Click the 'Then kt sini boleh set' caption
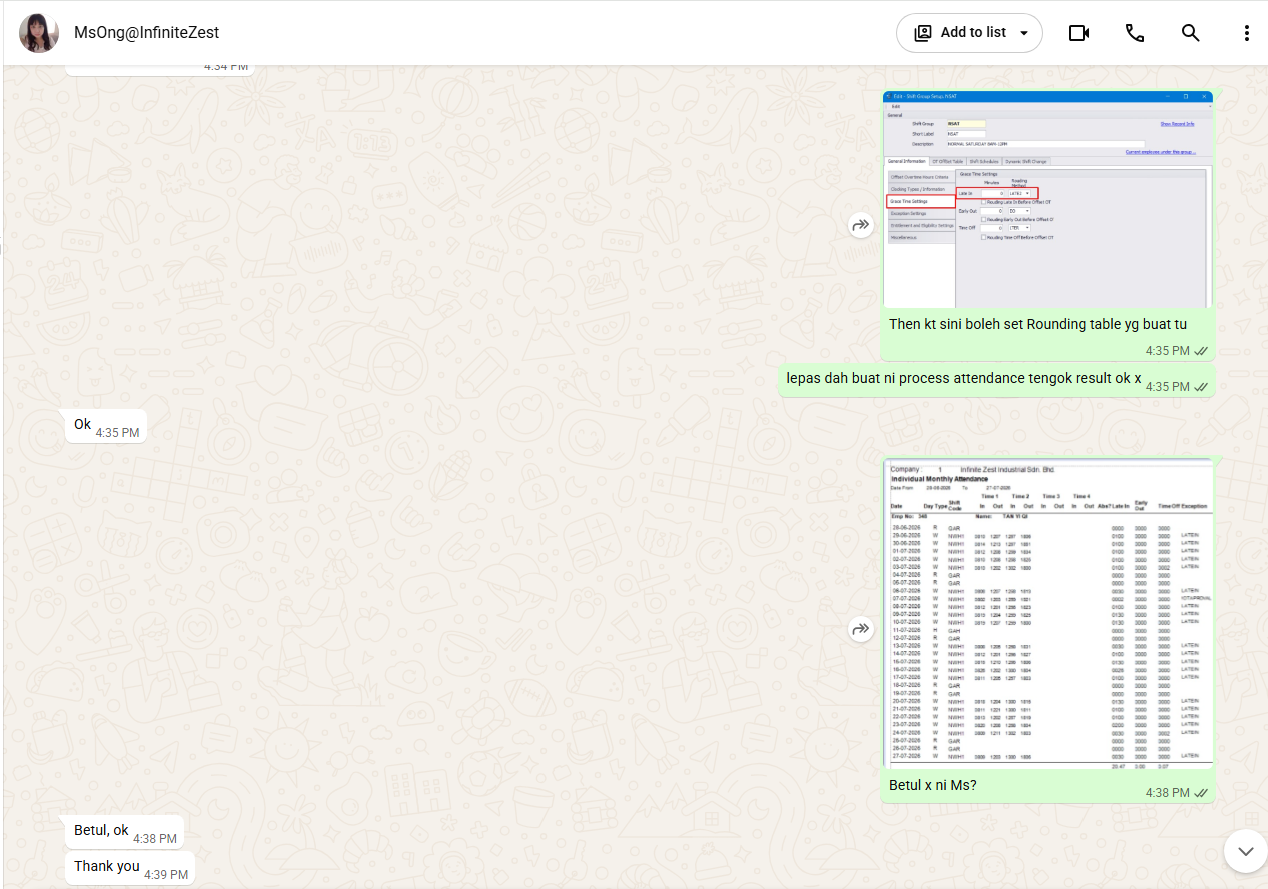 point(1038,324)
